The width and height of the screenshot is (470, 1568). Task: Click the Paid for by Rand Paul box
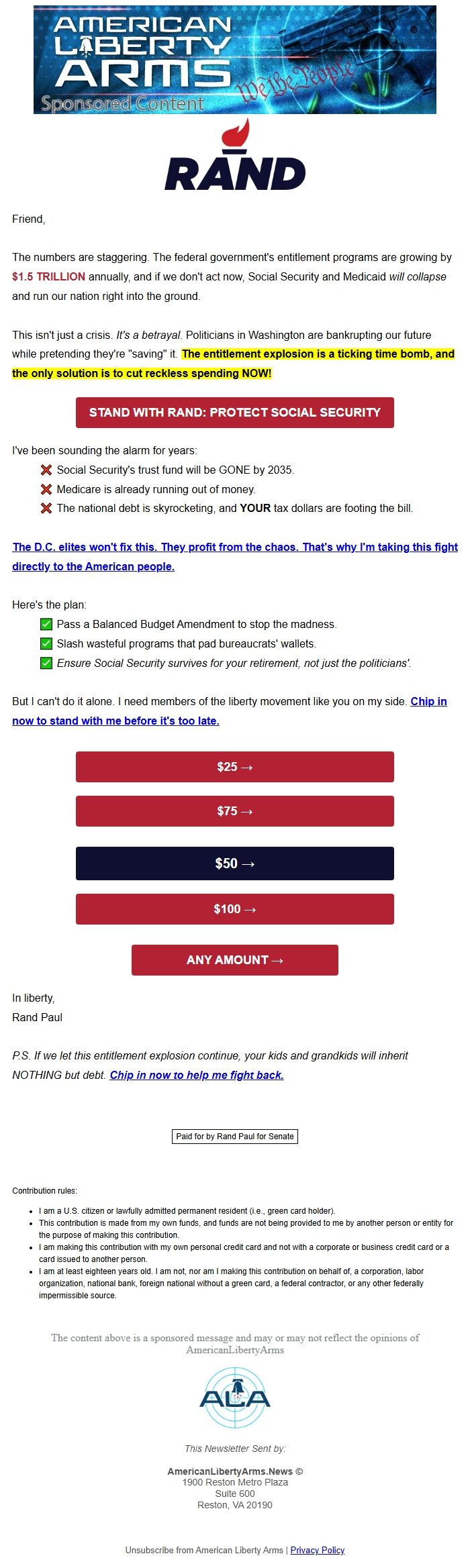click(x=234, y=1136)
